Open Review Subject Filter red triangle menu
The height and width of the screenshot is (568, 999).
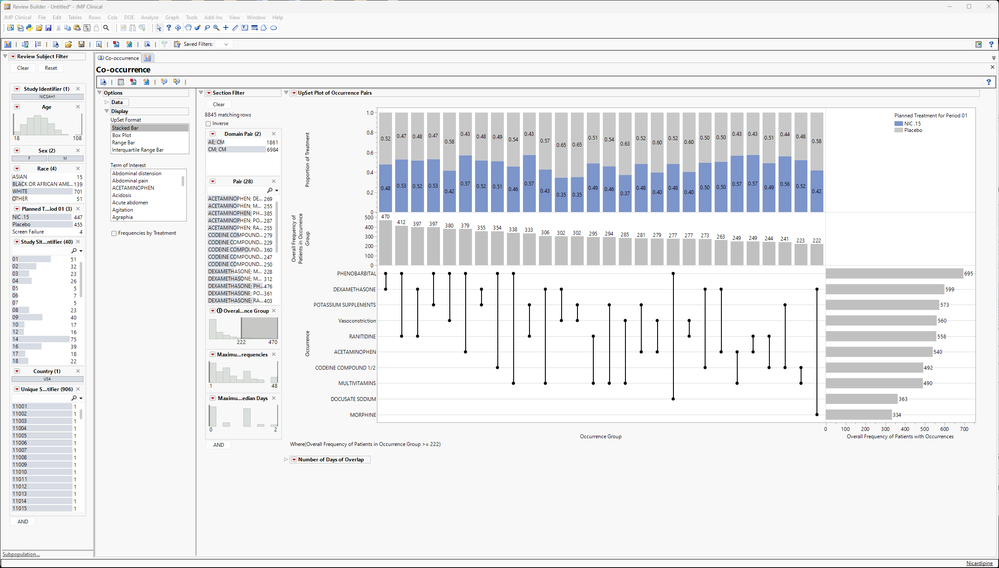click(13, 56)
